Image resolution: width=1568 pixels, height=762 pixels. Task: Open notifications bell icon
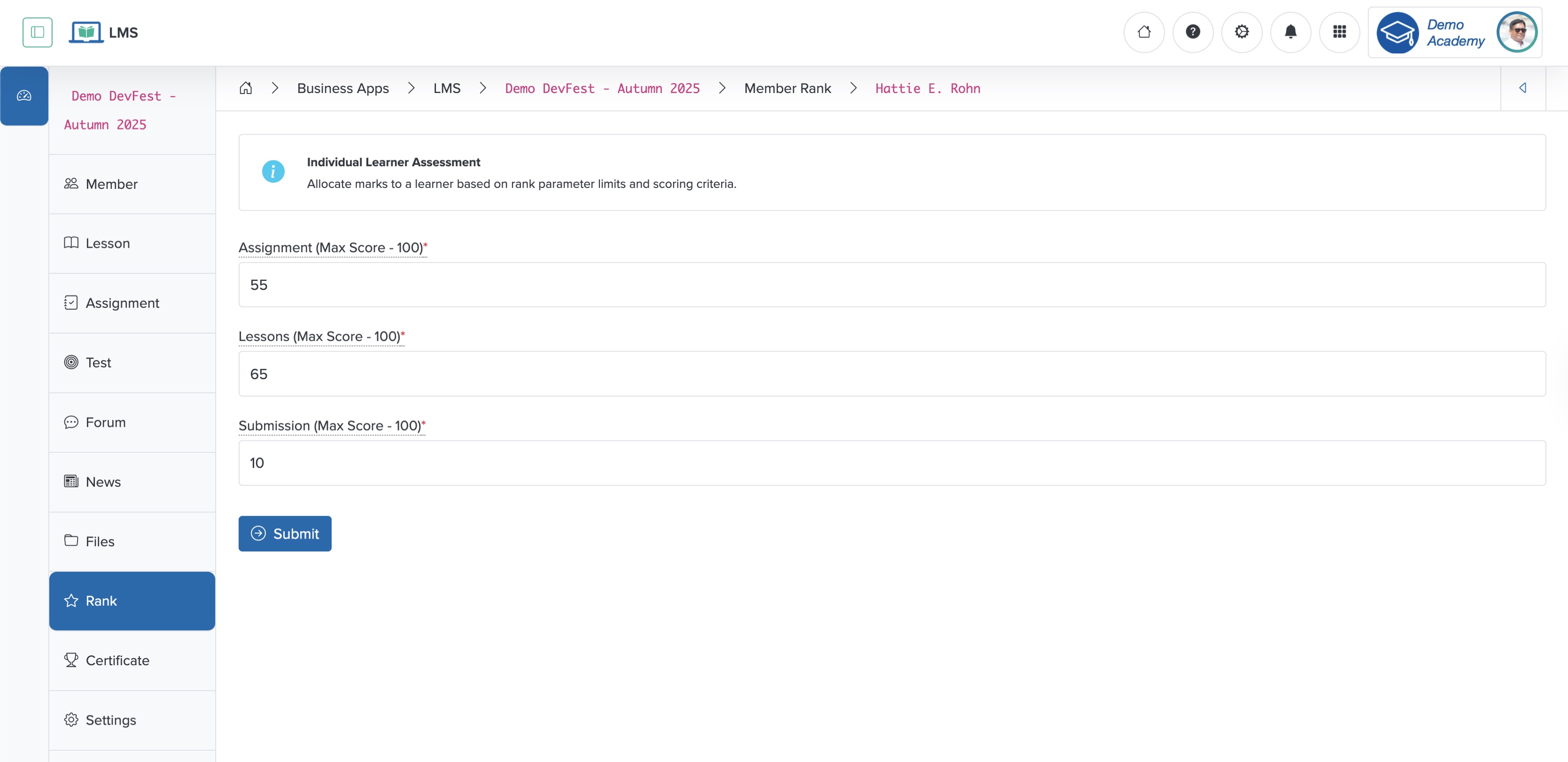click(x=1290, y=32)
